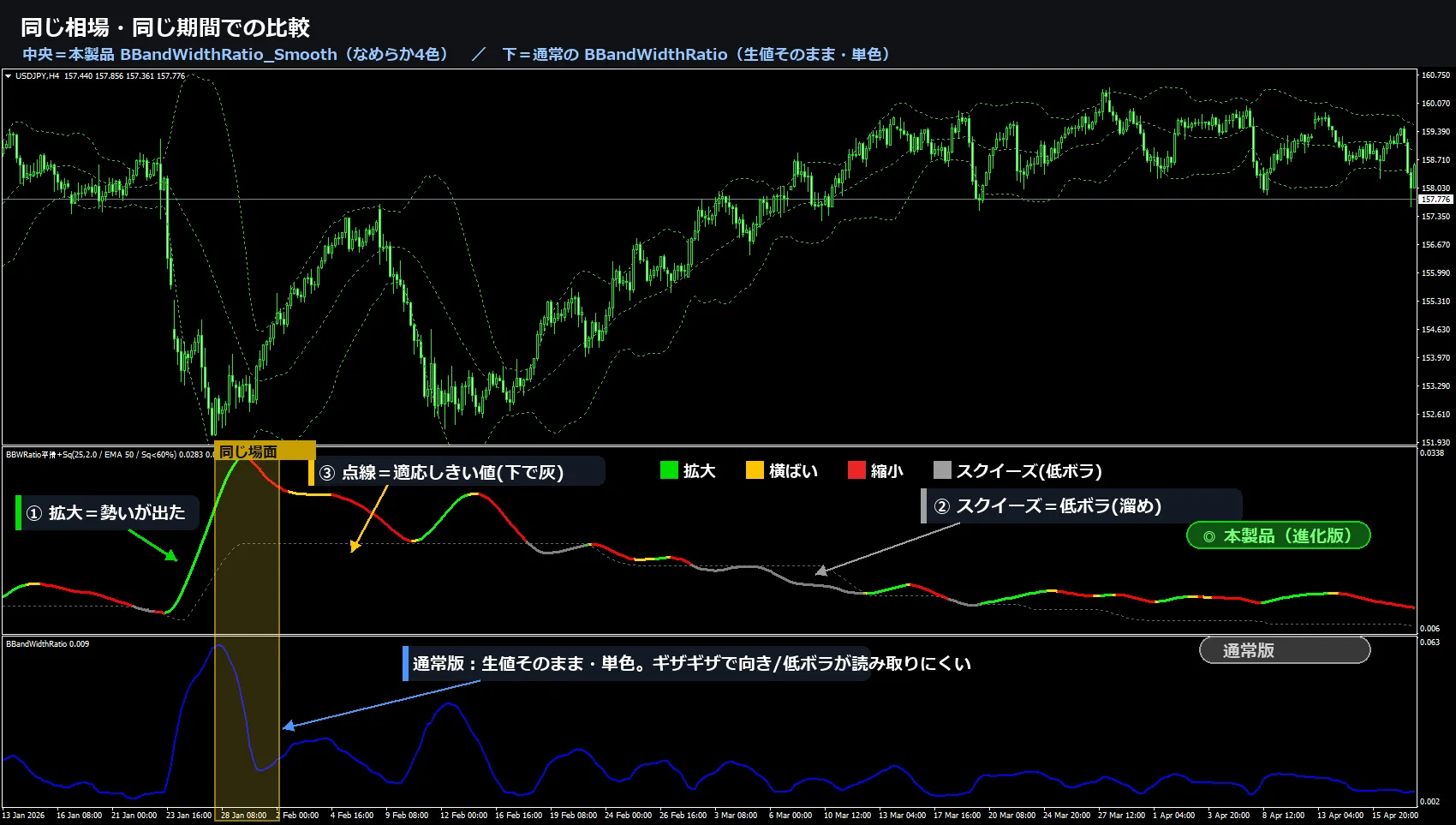The height and width of the screenshot is (825, 1456).
Task: Click the 153.970 price axis label
Action: [x=1436, y=358]
